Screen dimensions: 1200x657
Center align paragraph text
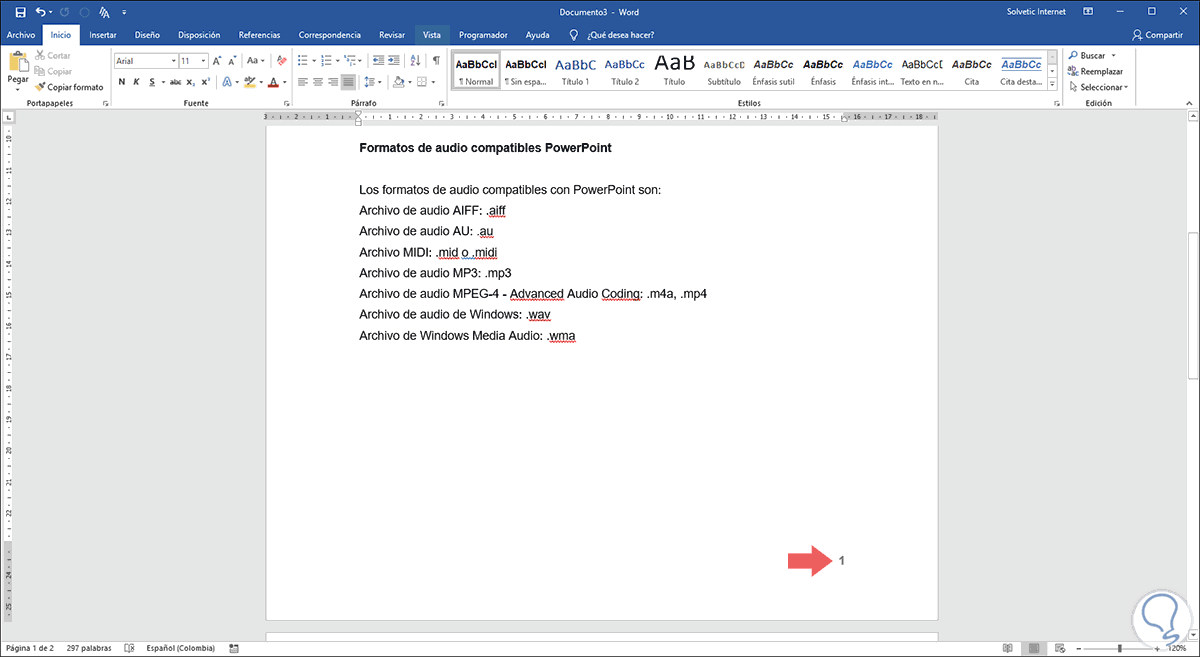[317, 82]
